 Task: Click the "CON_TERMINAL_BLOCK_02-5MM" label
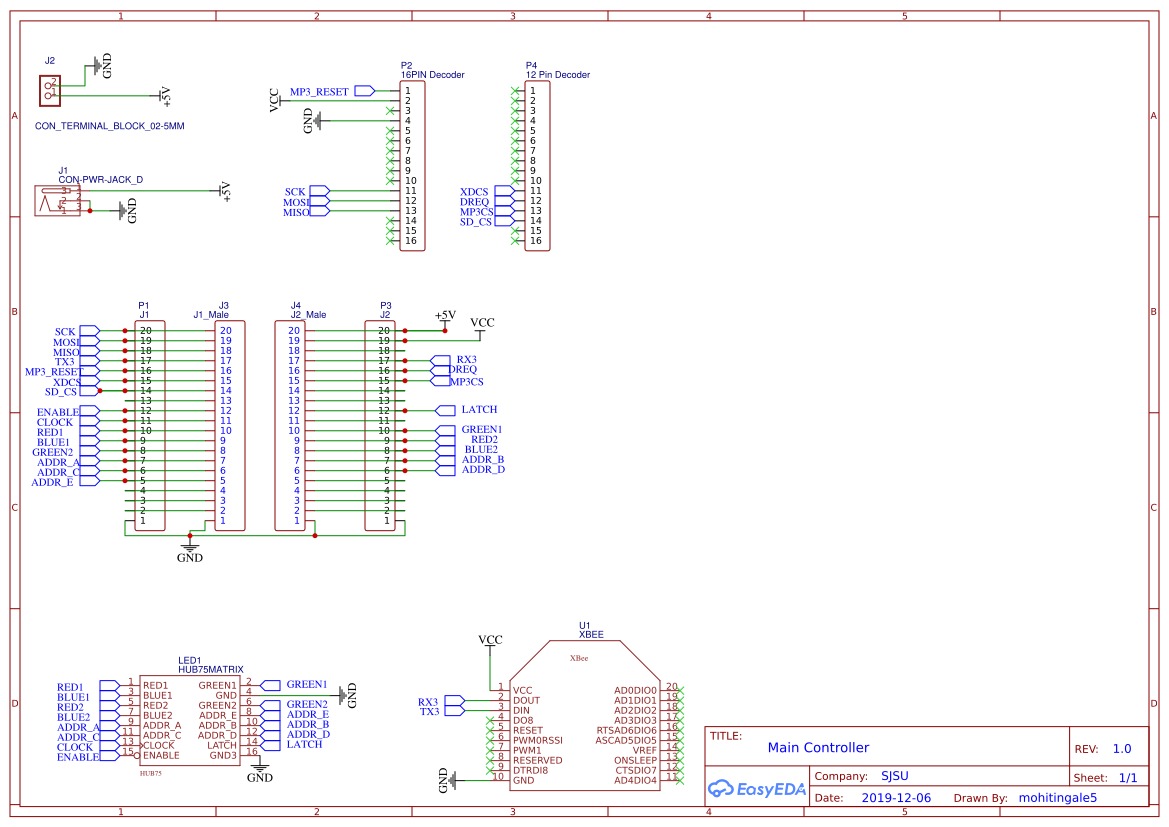click(x=110, y=126)
